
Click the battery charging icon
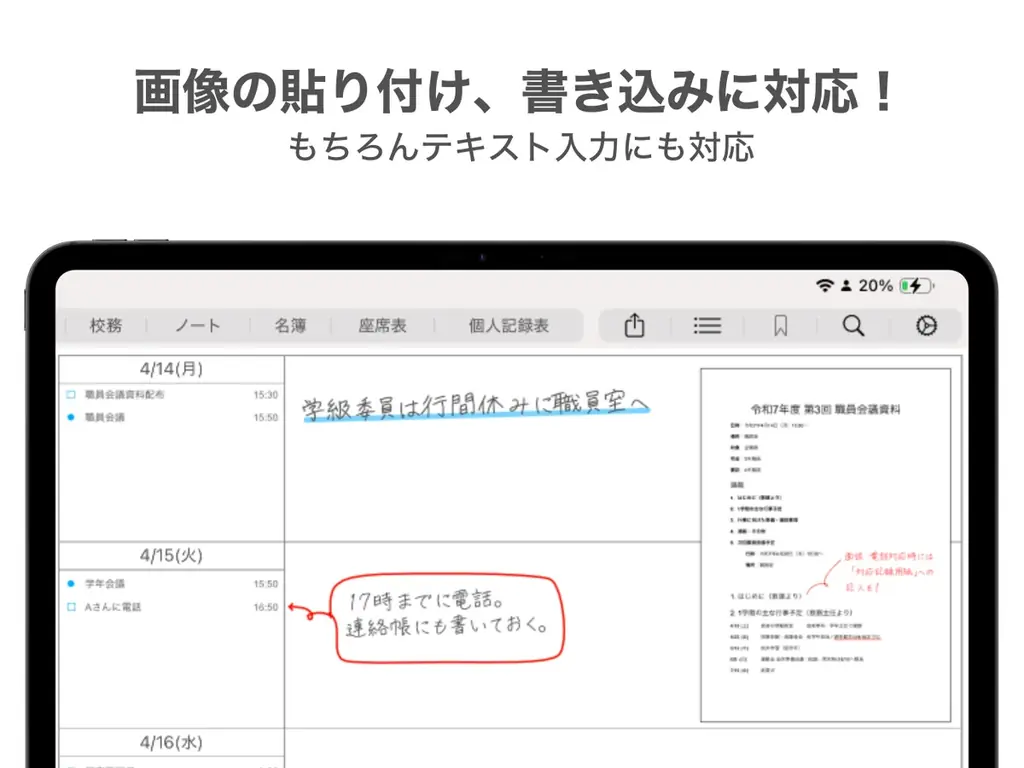pyautogui.click(x=916, y=285)
